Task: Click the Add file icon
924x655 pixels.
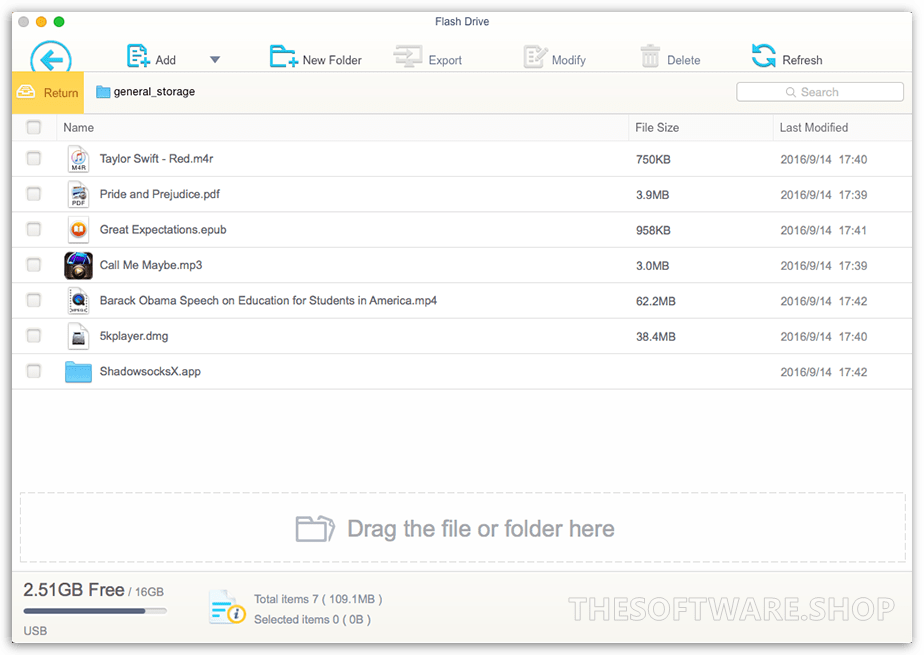Action: point(137,57)
